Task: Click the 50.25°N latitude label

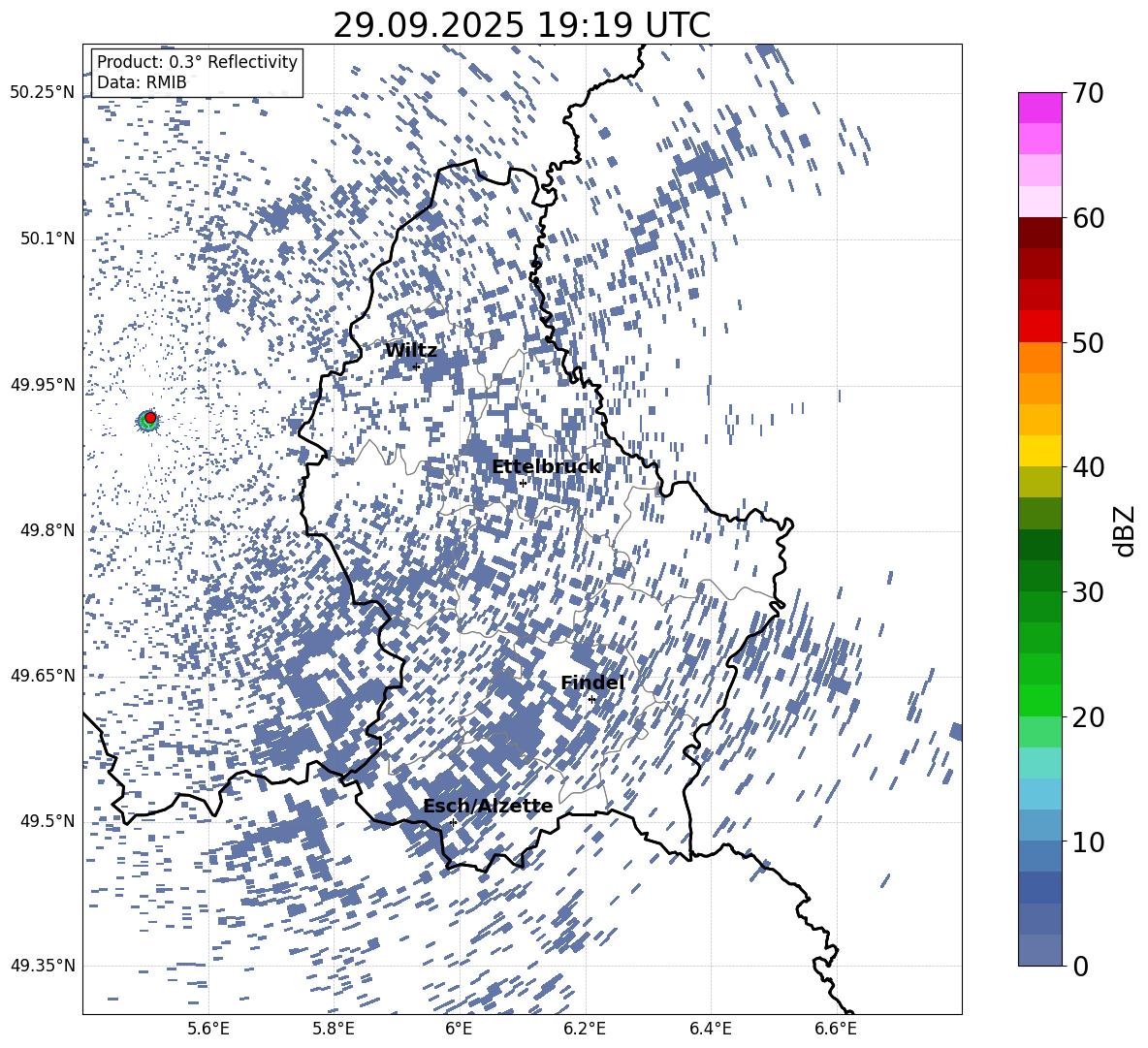Action: coord(43,93)
